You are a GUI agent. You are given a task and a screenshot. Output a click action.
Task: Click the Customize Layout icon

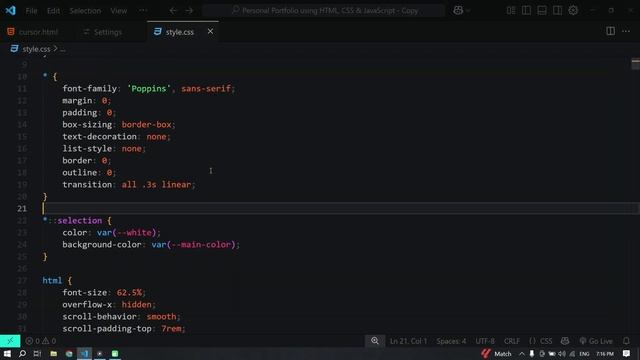click(x=511, y=11)
